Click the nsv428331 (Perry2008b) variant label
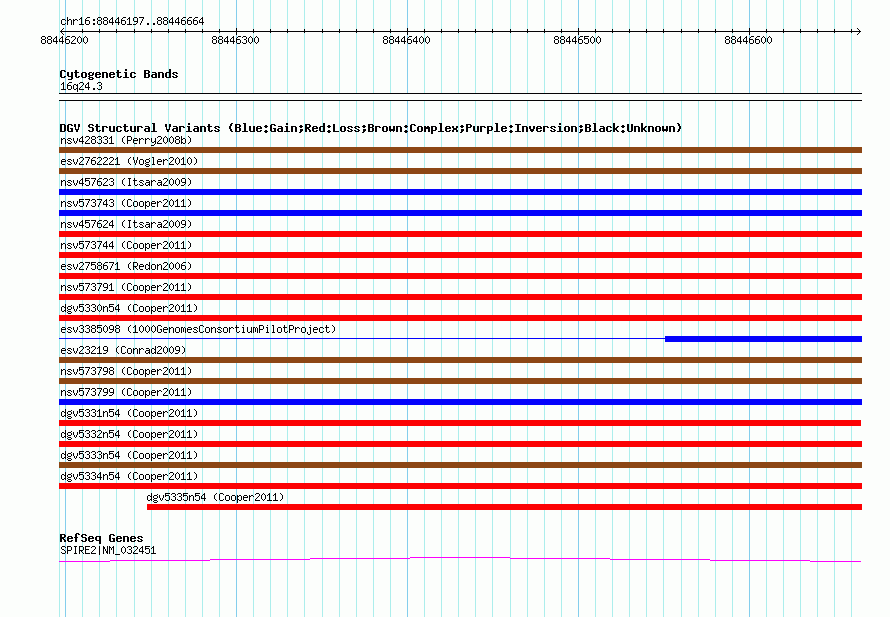 (x=126, y=140)
